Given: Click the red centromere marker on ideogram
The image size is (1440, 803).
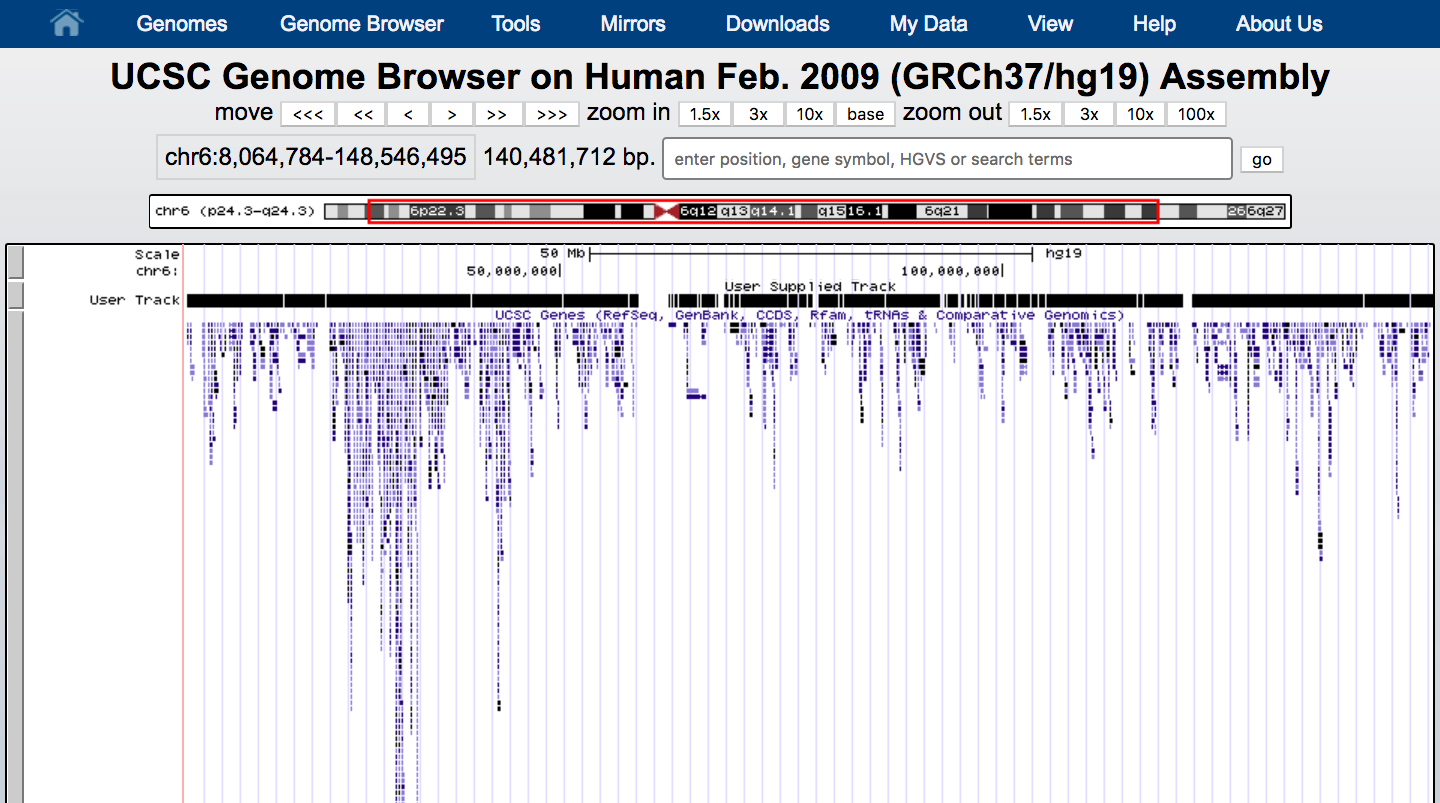Looking at the screenshot, I should point(666,211).
